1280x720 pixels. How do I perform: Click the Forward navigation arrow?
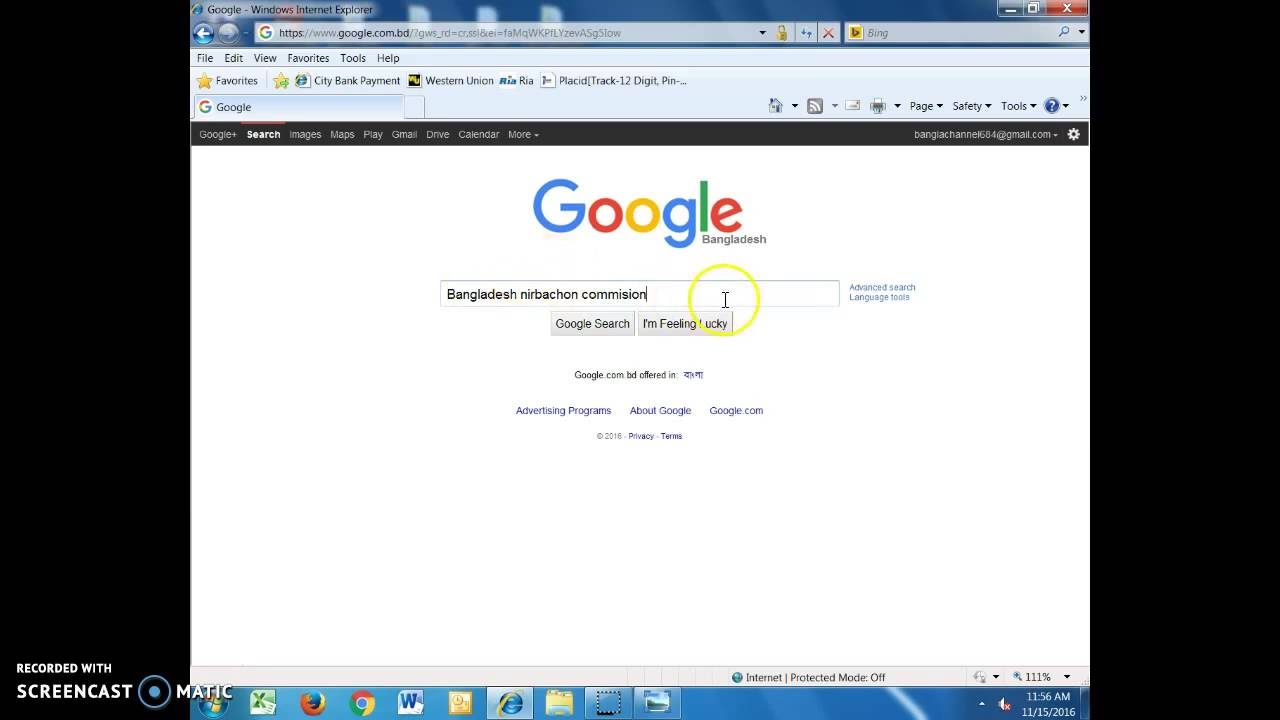tap(228, 33)
